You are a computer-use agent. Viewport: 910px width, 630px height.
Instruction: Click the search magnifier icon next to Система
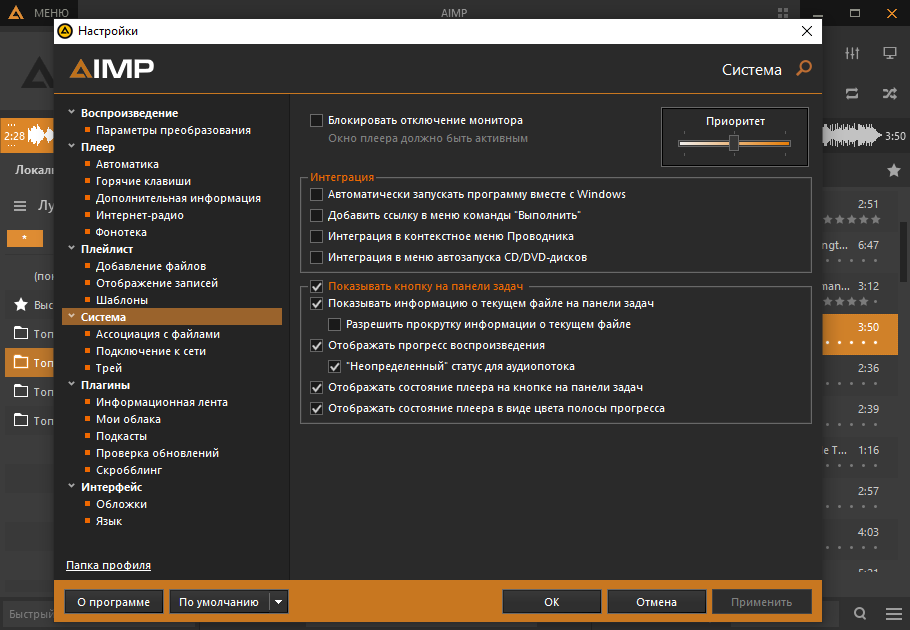pyautogui.click(x=804, y=68)
